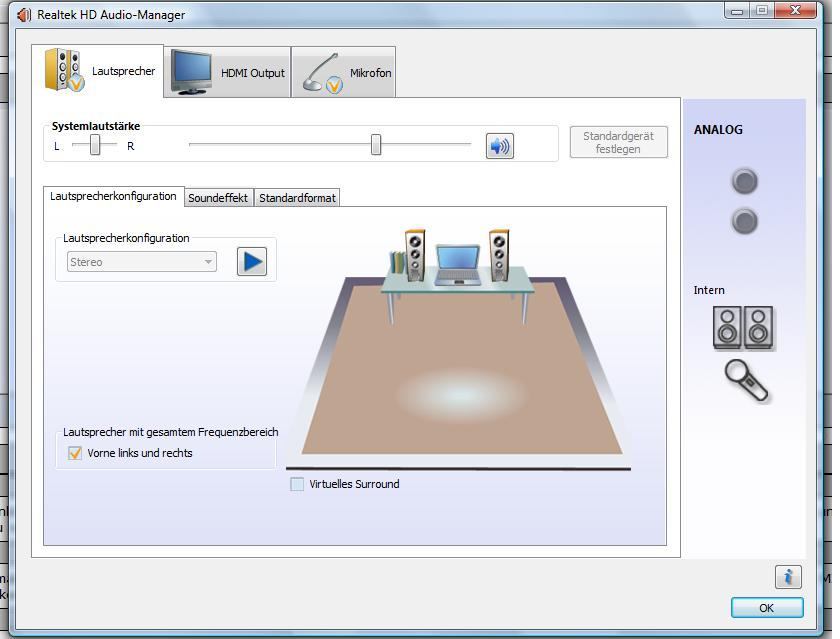Select the Lautsprecherkonfiguration sub-tab

[x=114, y=196]
